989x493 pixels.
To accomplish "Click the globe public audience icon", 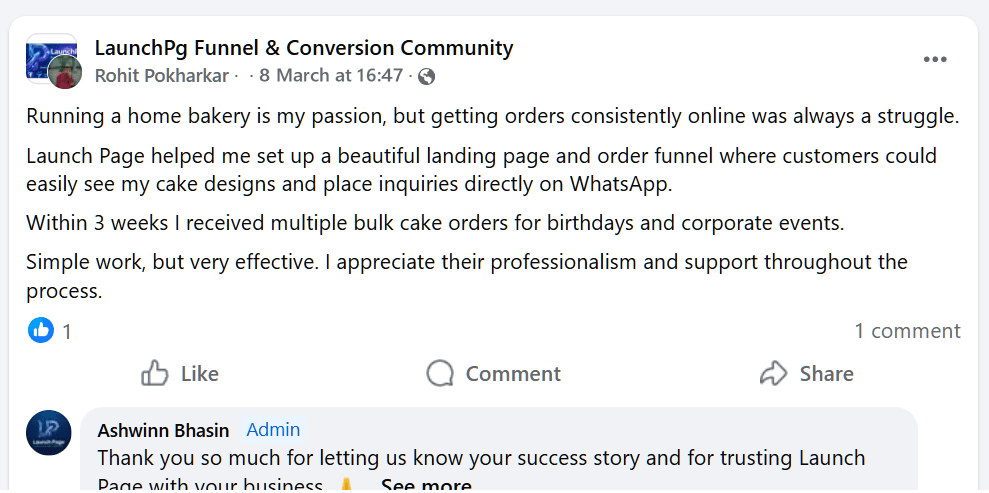I will 427,76.
